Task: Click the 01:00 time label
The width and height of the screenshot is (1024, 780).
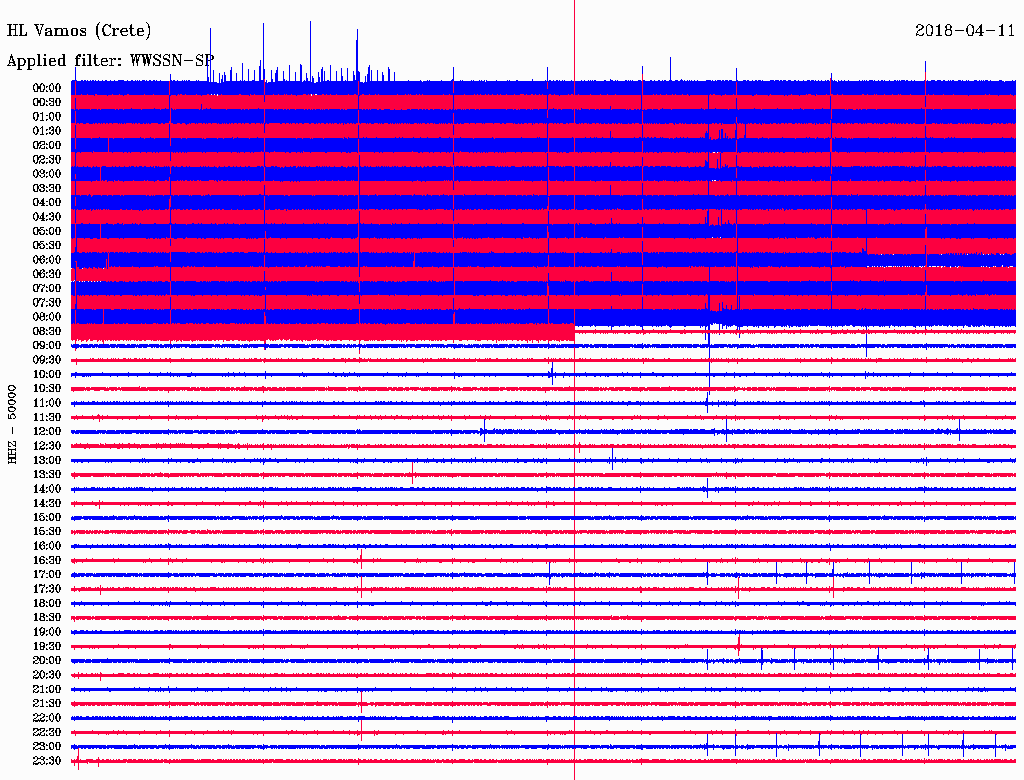Action: click(x=47, y=116)
